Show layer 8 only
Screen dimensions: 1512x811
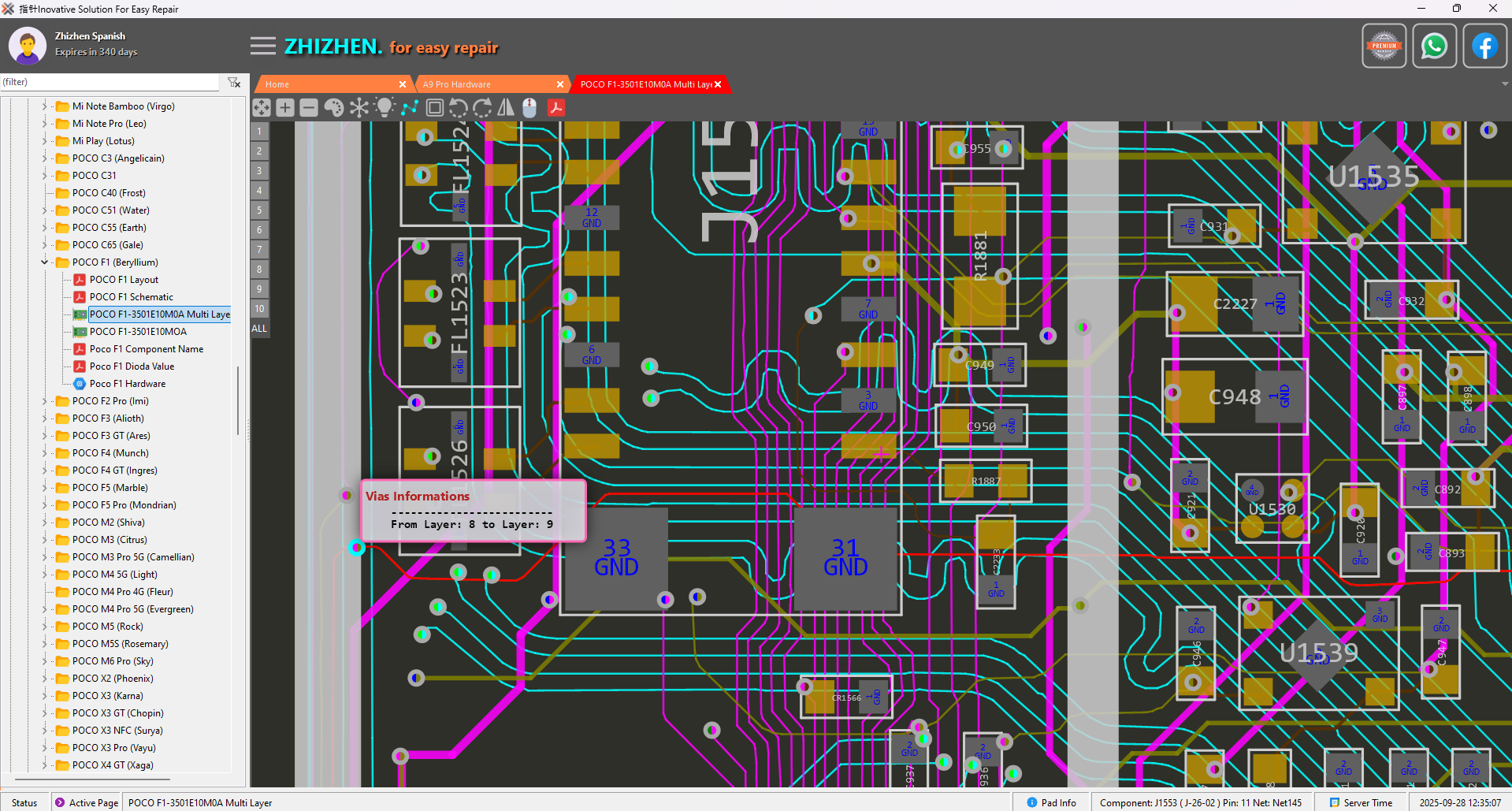click(x=259, y=270)
